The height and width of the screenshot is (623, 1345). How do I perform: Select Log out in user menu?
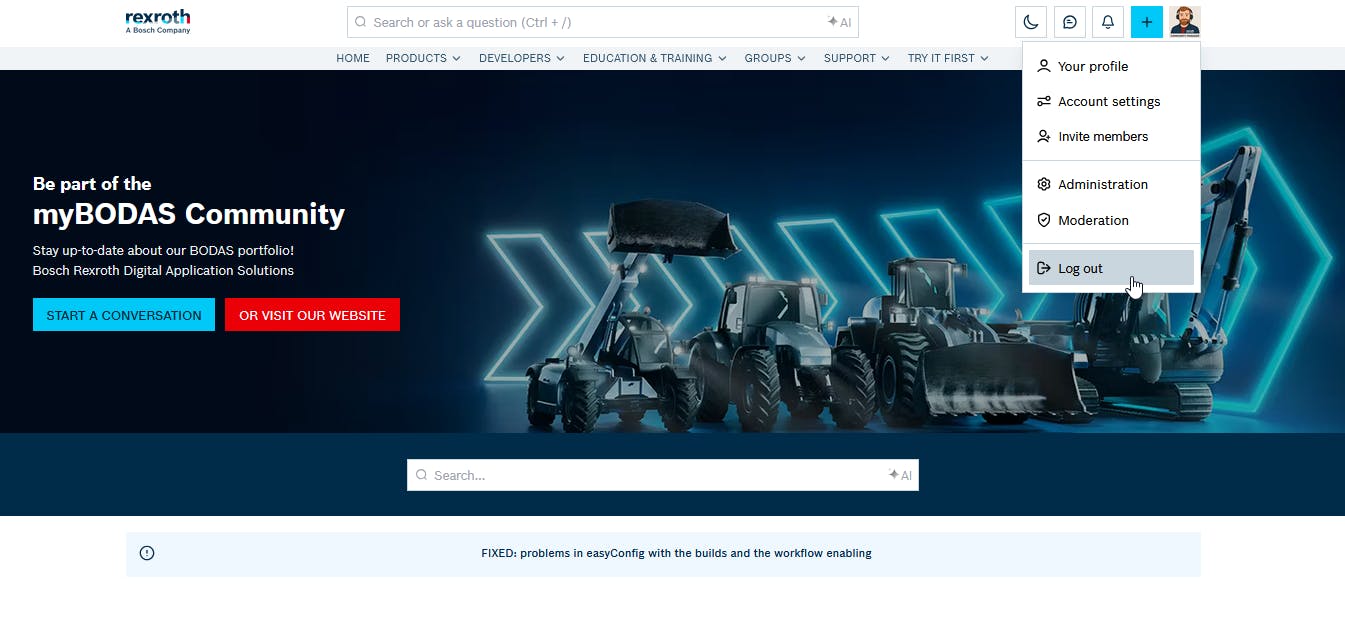[x=1111, y=268]
